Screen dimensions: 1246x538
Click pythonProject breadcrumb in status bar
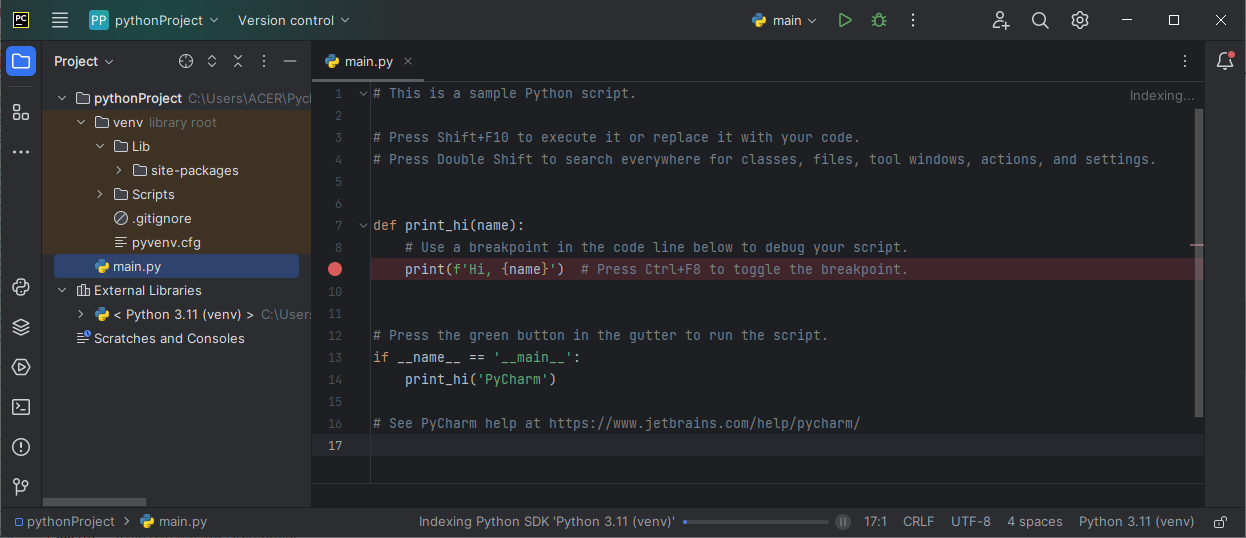[64, 521]
